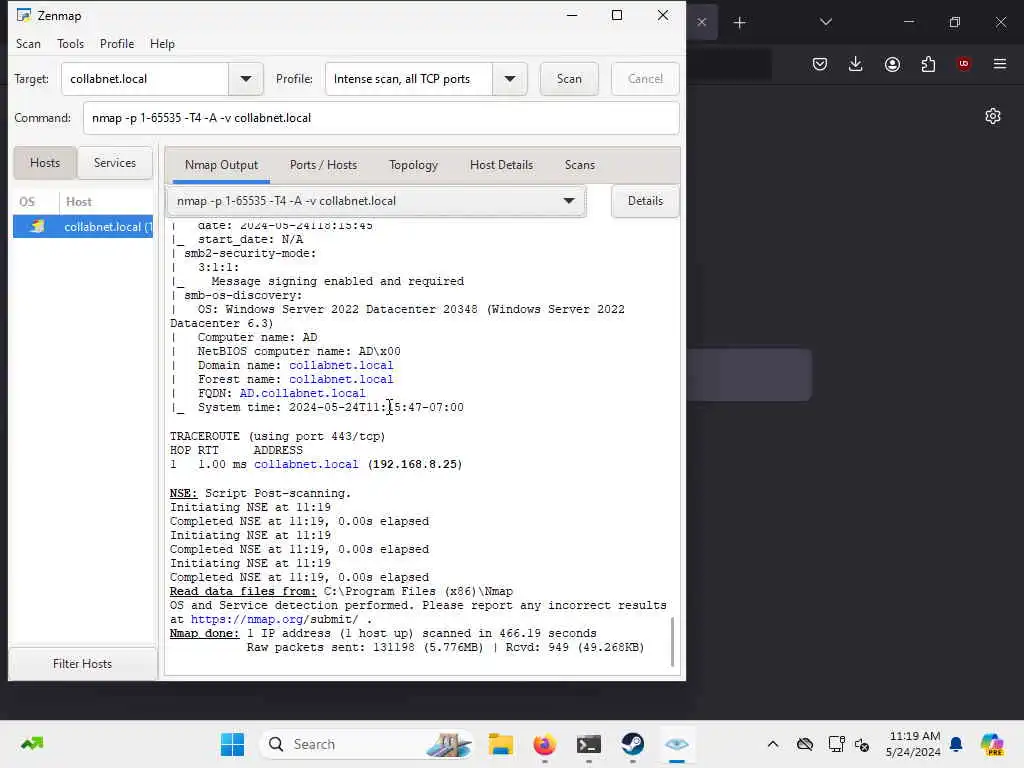Sort by the Host column header
This screenshot has width=1024, height=768.
(x=79, y=202)
